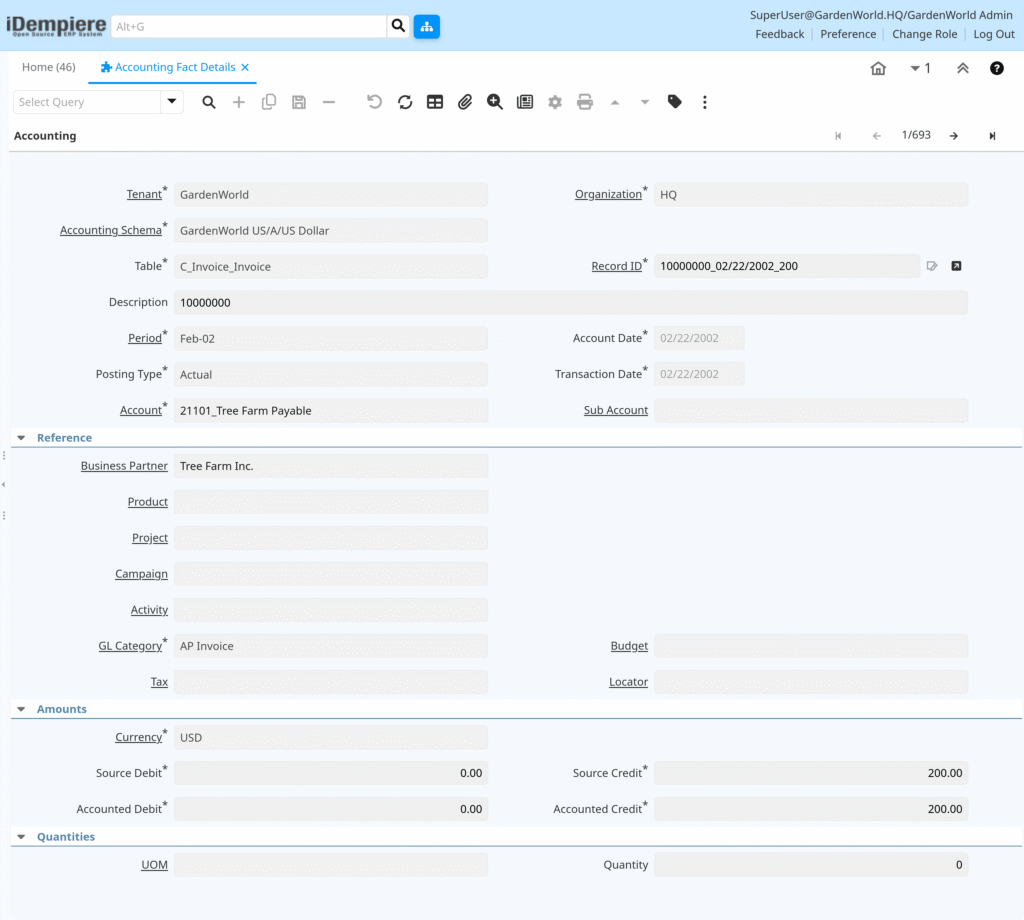Select the Print icon
Image resolution: width=1024 pixels, height=920 pixels.
click(x=585, y=102)
